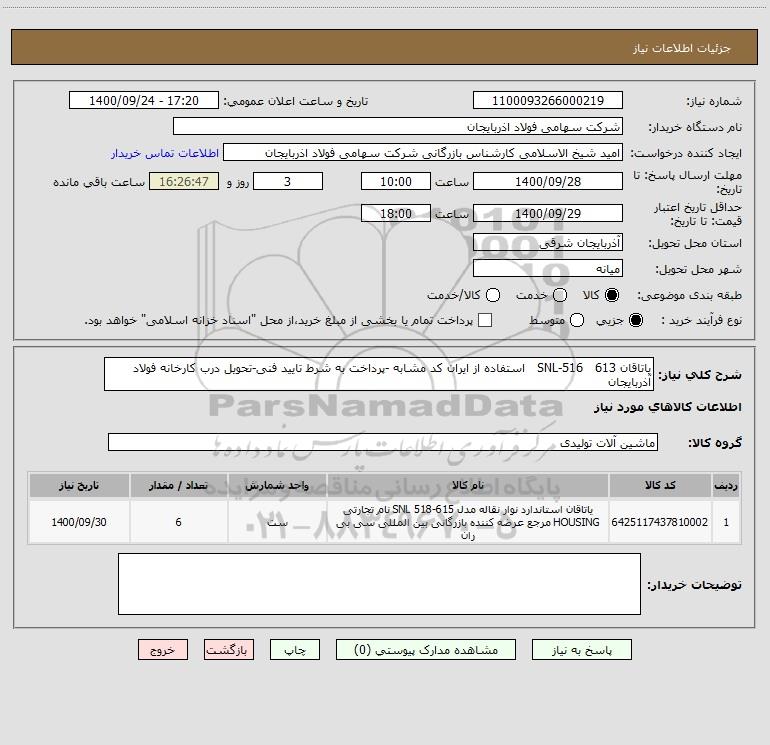Click the quantity cell showing 6
The height and width of the screenshot is (745, 770).
178,522
